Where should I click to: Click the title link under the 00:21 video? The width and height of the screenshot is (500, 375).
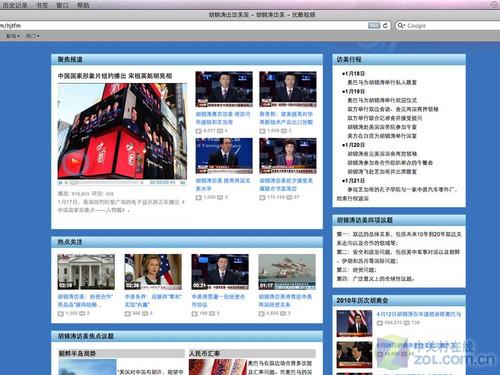[218, 300]
